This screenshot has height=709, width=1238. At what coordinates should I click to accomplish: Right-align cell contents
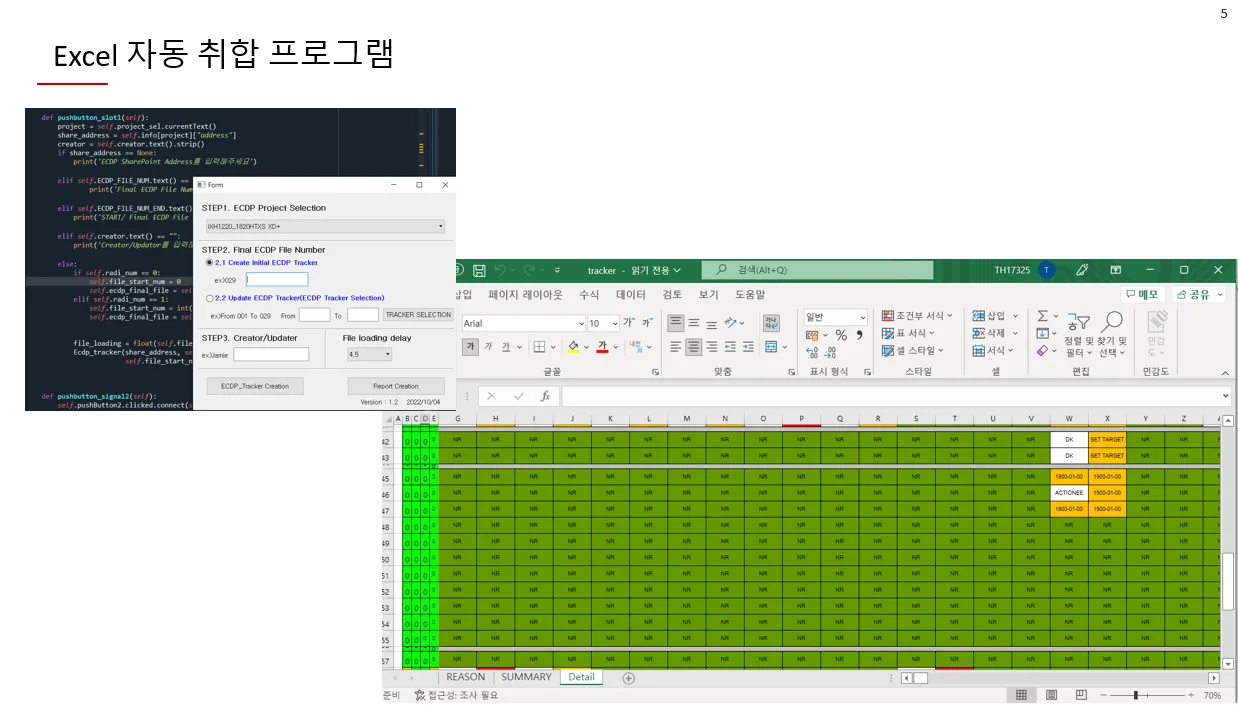[711, 346]
